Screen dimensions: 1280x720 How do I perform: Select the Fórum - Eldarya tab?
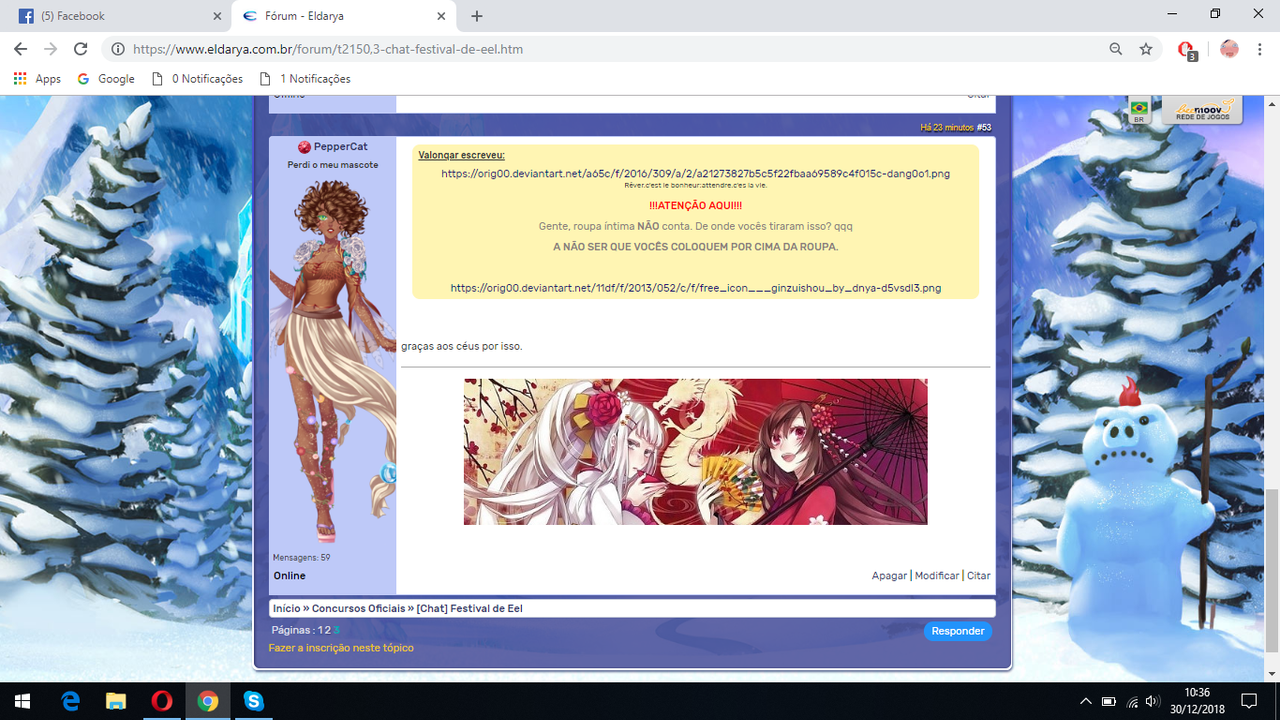[x=345, y=16]
